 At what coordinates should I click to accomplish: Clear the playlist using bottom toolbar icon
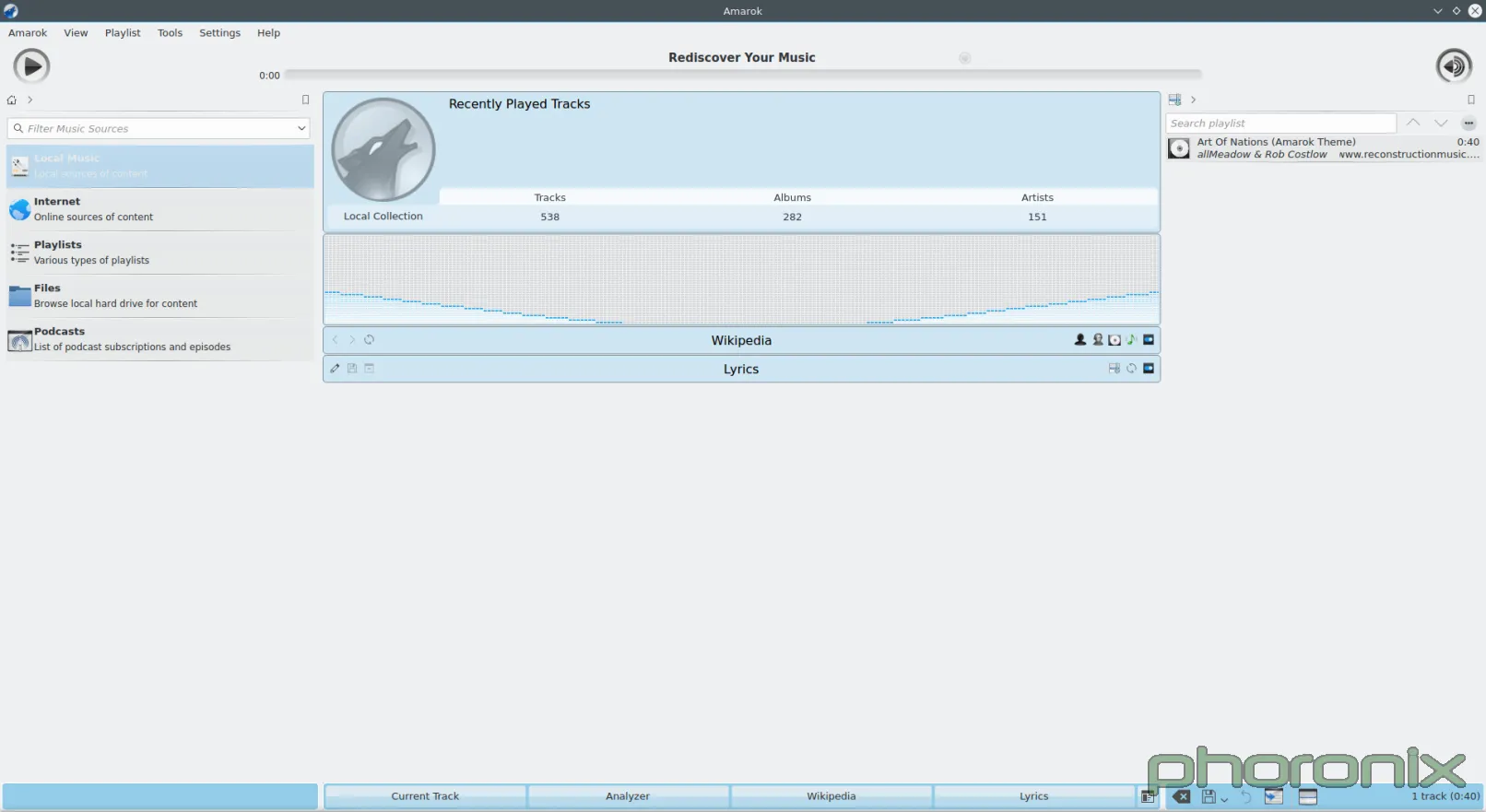pyautogui.click(x=1181, y=797)
